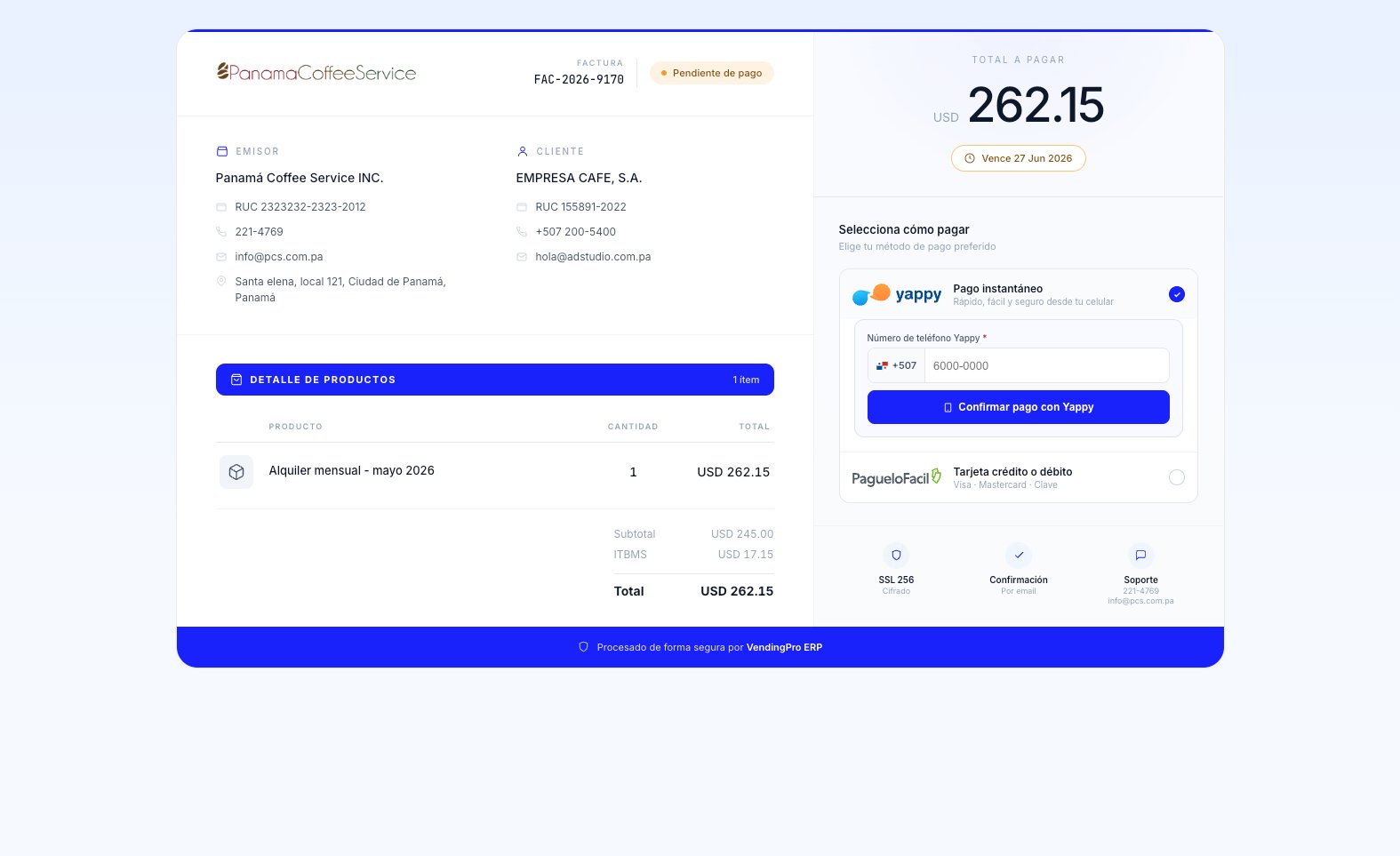Click Confirmar pago con Yappy button
The height and width of the screenshot is (856, 1400).
click(1019, 407)
